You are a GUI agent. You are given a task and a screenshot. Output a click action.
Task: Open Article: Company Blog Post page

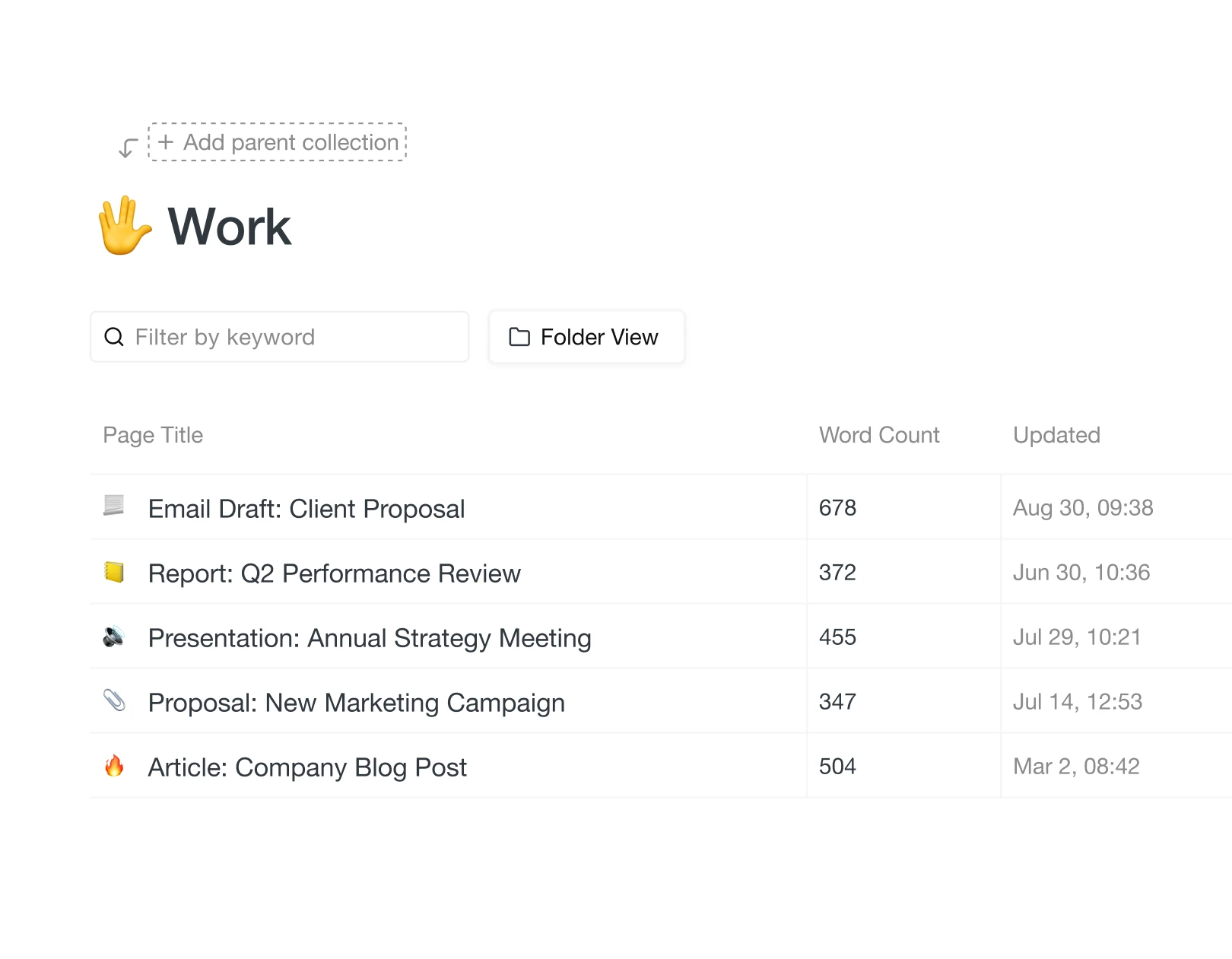point(307,767)
